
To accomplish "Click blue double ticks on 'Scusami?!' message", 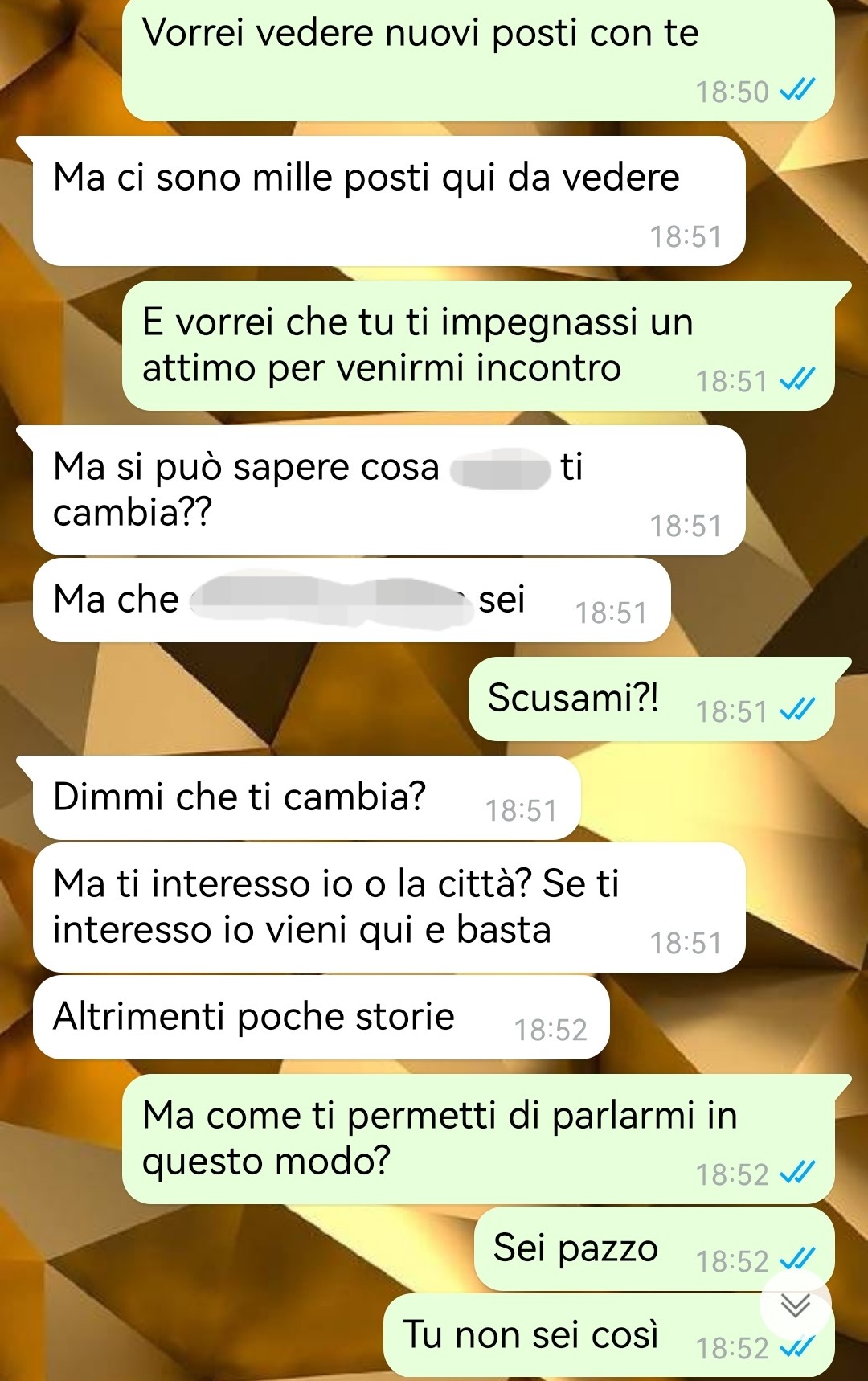I will coord(798,710).
